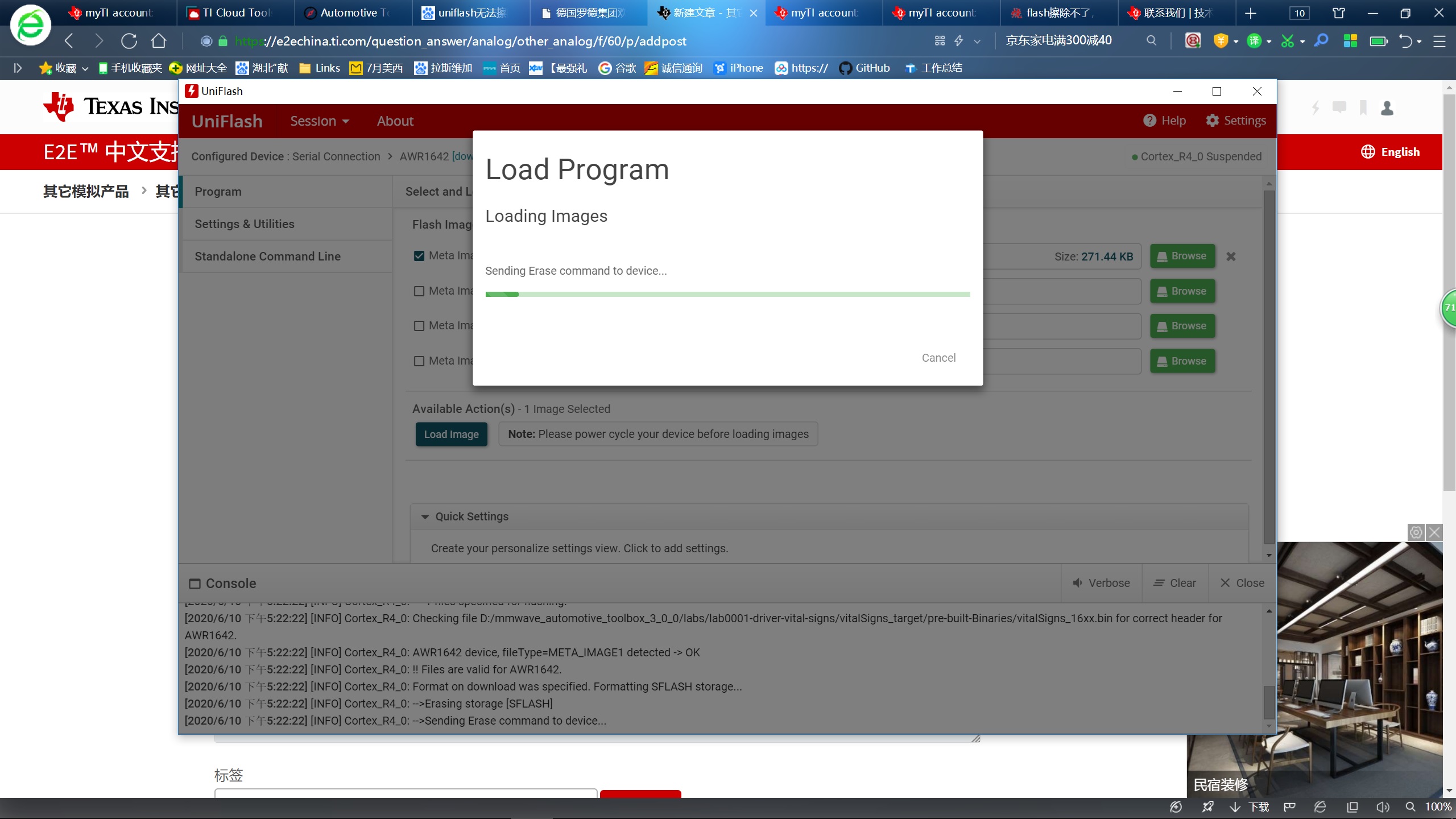Click the browser address bar URL
Screen dimensions: 1456x819
pos(461,41)
